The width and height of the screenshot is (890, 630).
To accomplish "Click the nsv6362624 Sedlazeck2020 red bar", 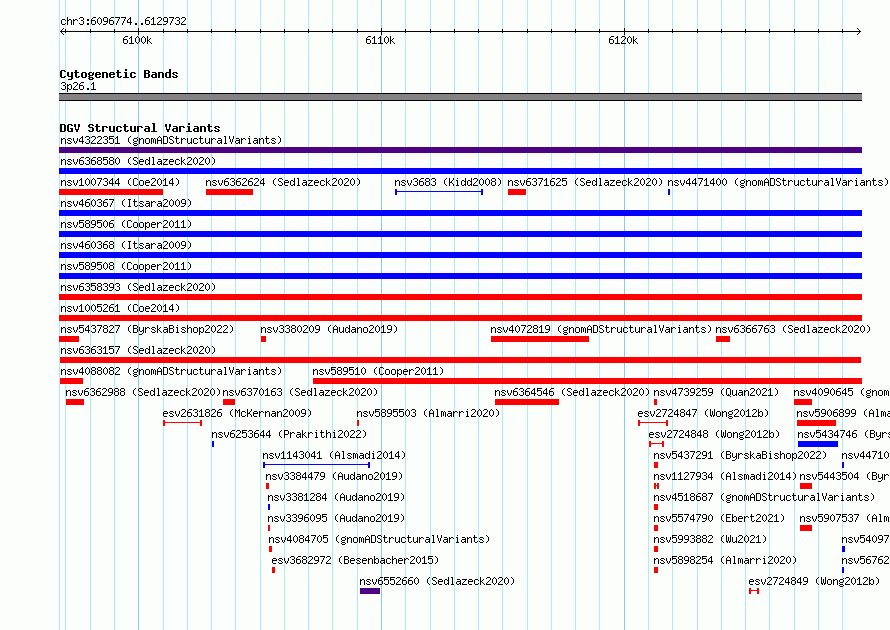I will click(229, 192).
